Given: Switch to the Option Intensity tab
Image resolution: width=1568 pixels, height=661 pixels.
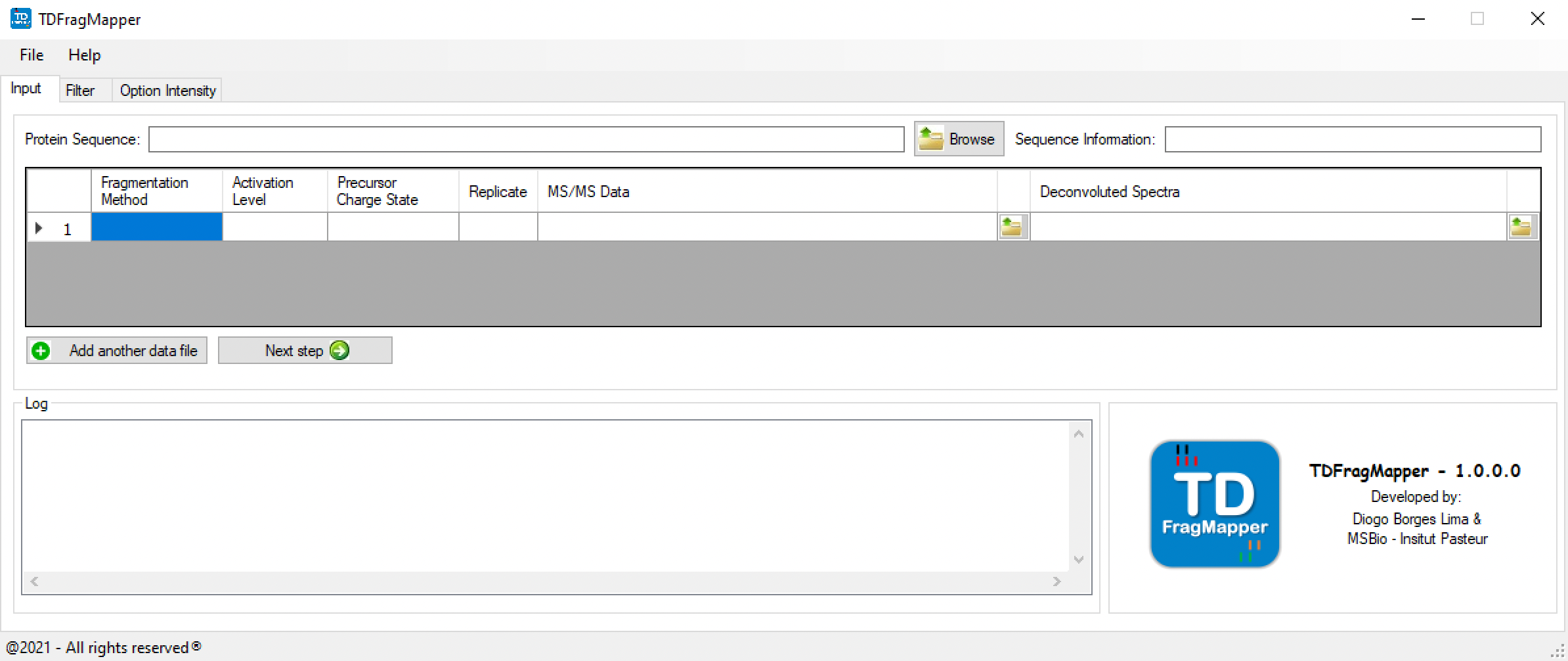Looking at the screenshot, I should pyautogui.click(x=167, y=91).
